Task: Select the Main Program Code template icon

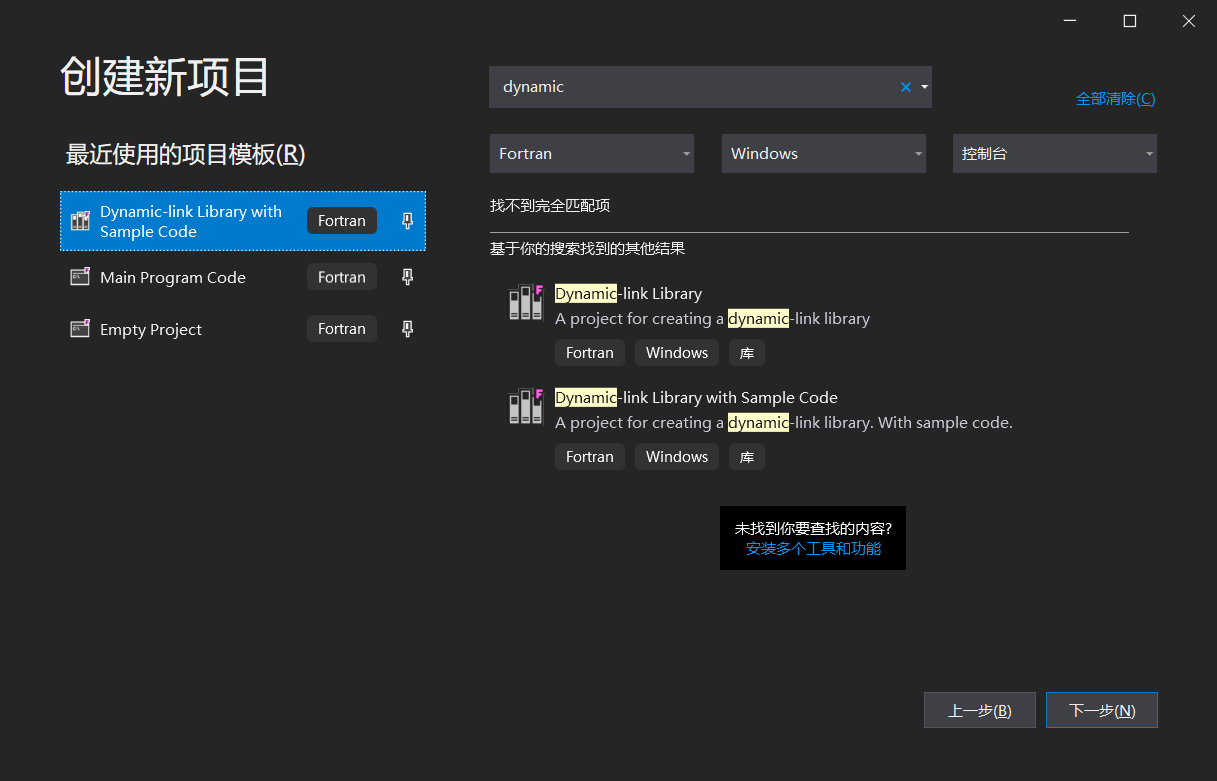Action: (79, 276)
